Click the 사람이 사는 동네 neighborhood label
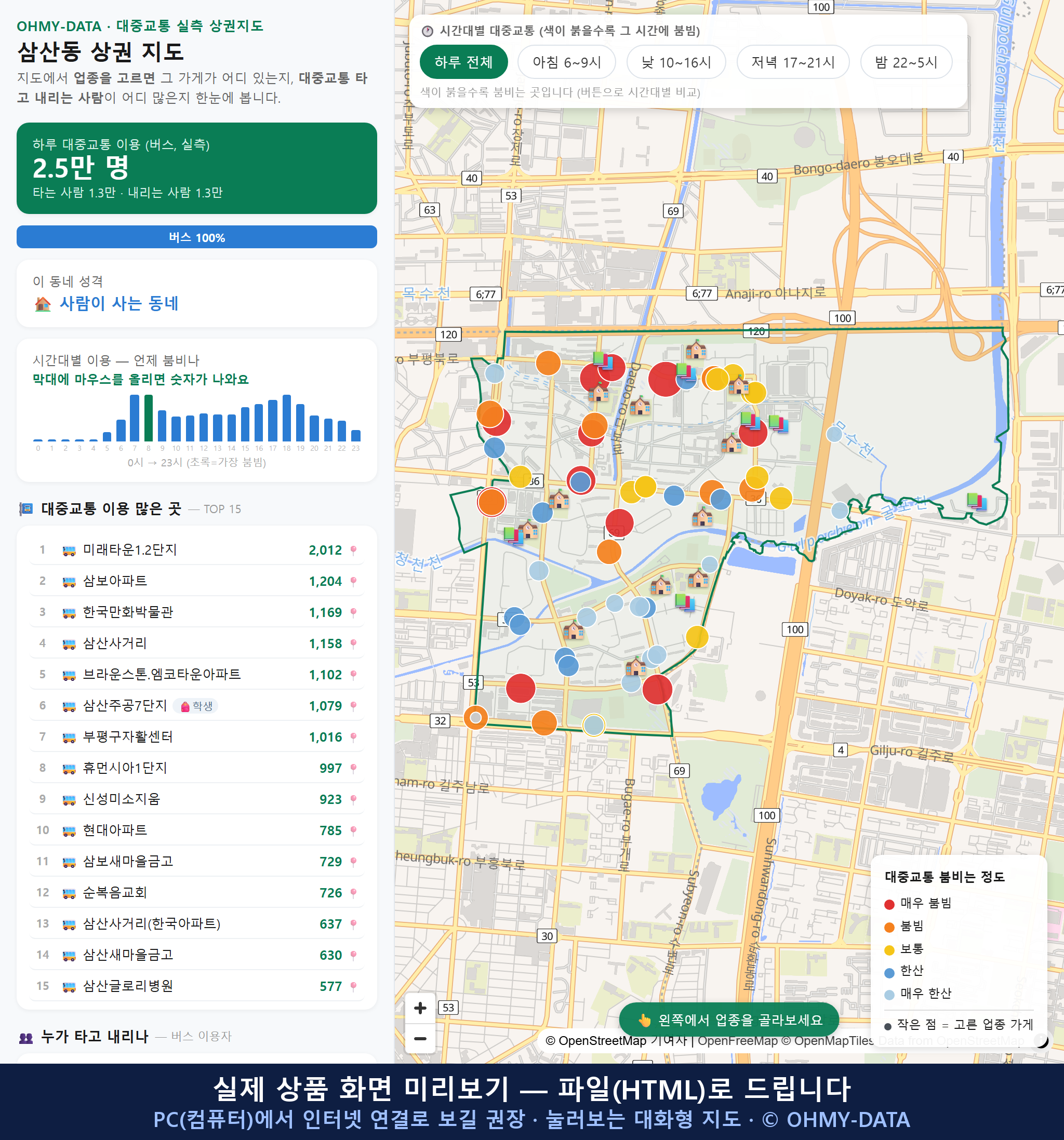The height and width of the screenshot is (1140, 1064). (x=119, y=303)
